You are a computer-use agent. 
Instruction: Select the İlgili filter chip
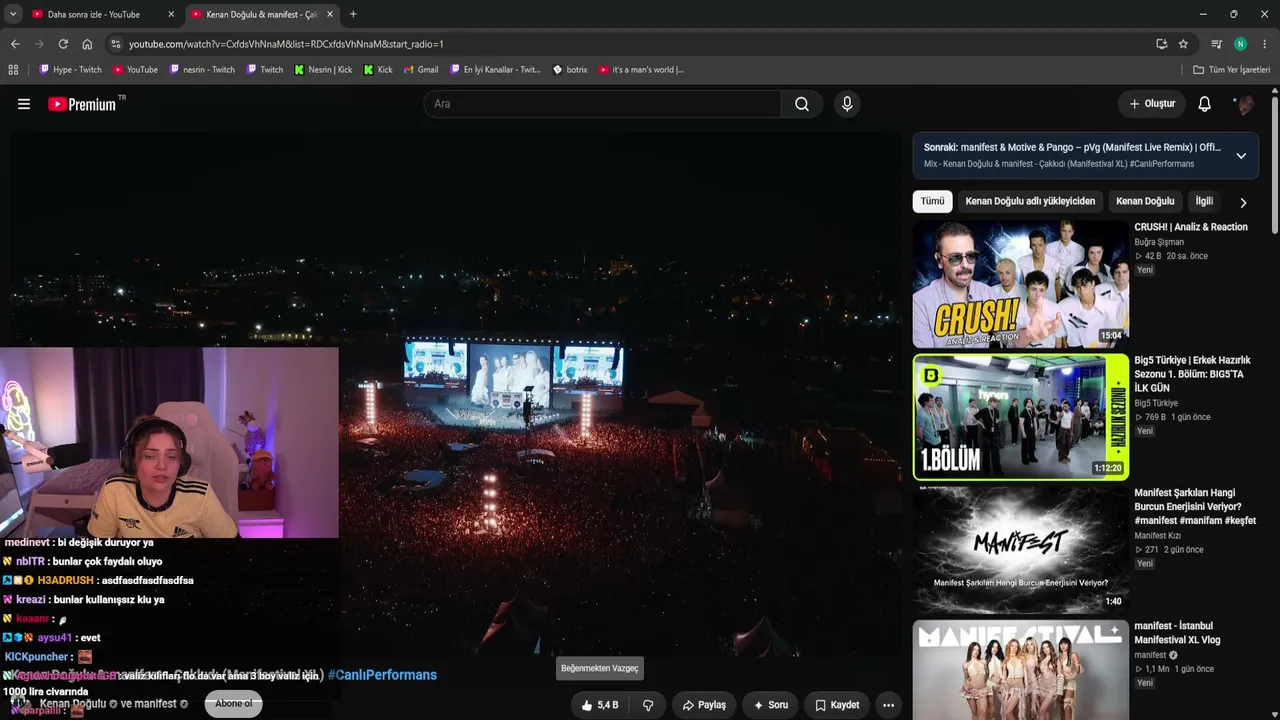(1204, 201)
